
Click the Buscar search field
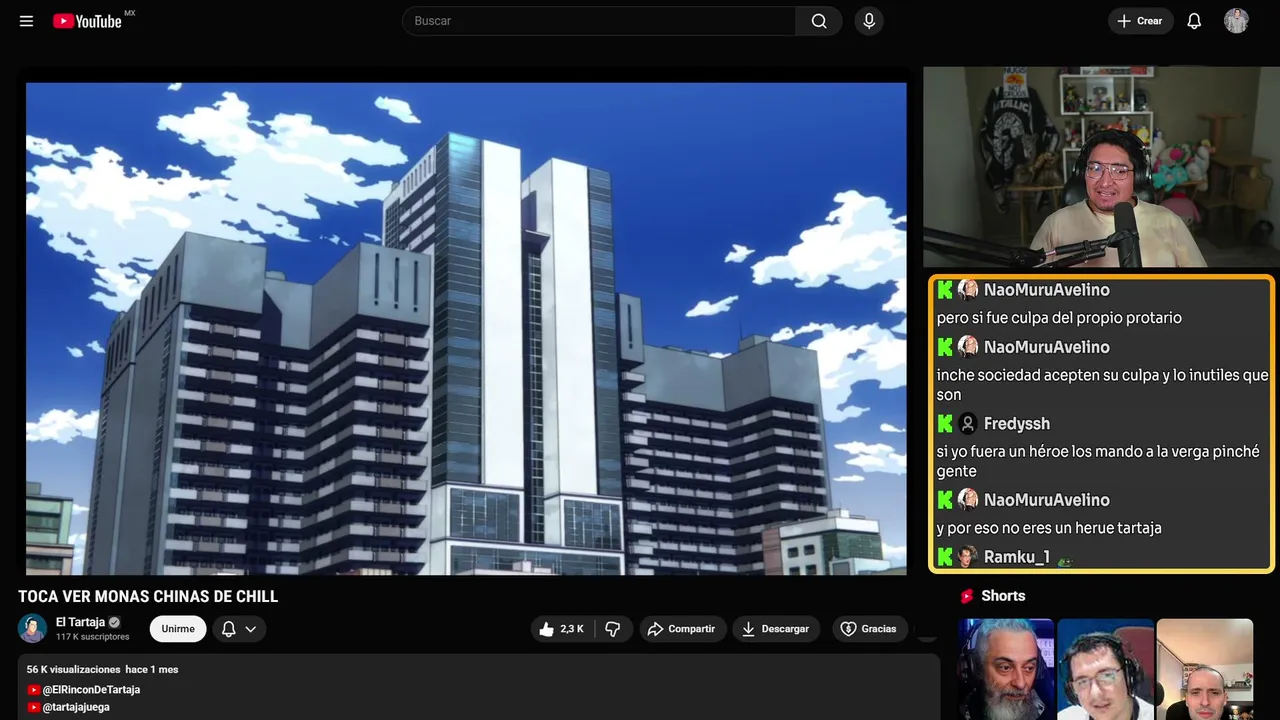[x=599, y=21]
